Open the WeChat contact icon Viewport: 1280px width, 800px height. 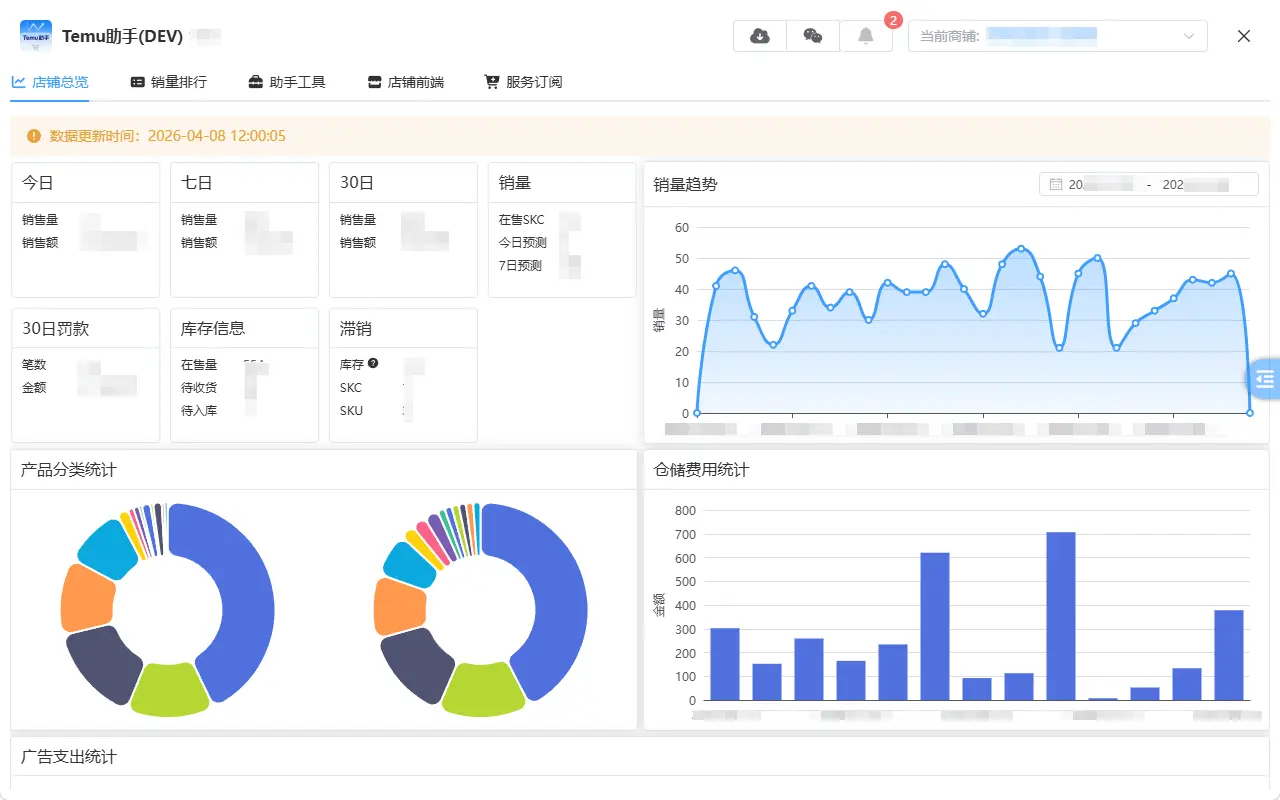(x=813, y=36)
